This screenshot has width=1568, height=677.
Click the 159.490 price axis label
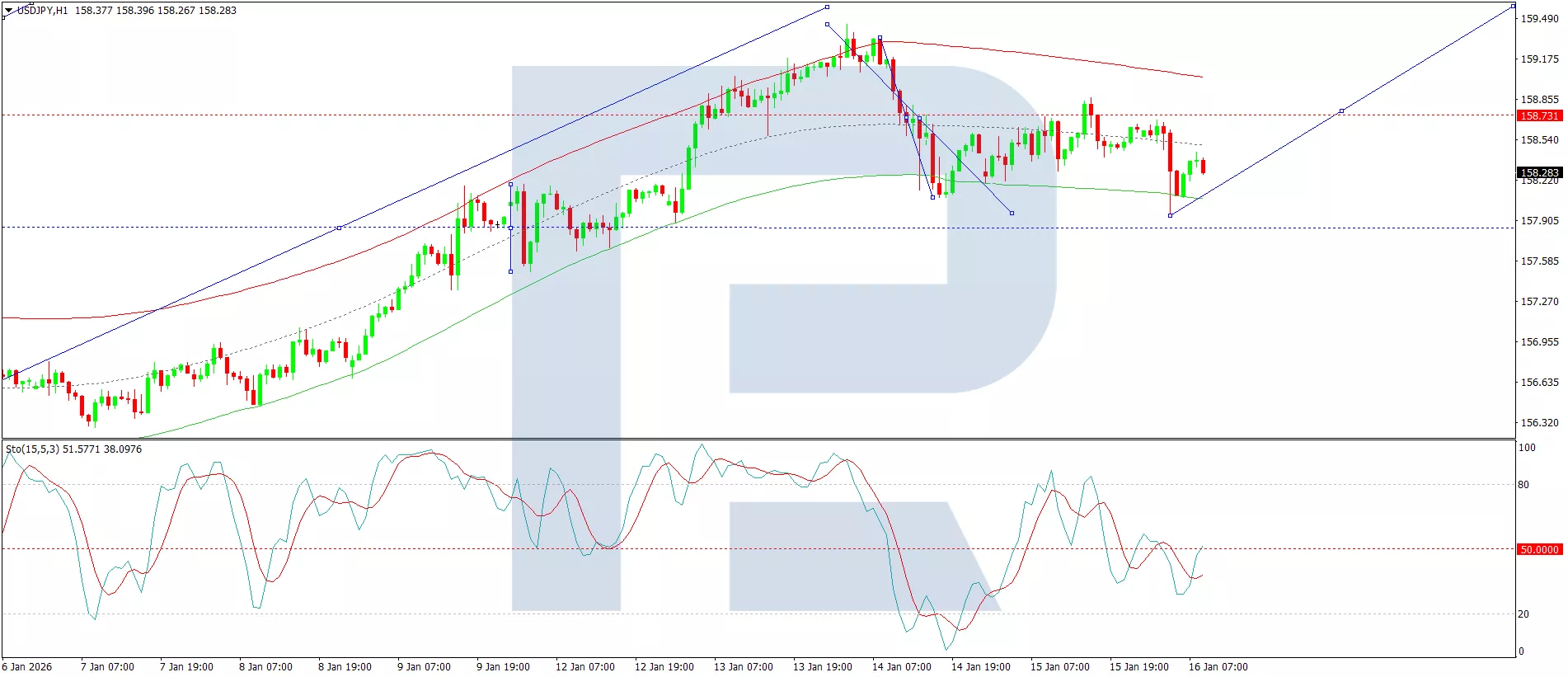tap(1539, 19)
